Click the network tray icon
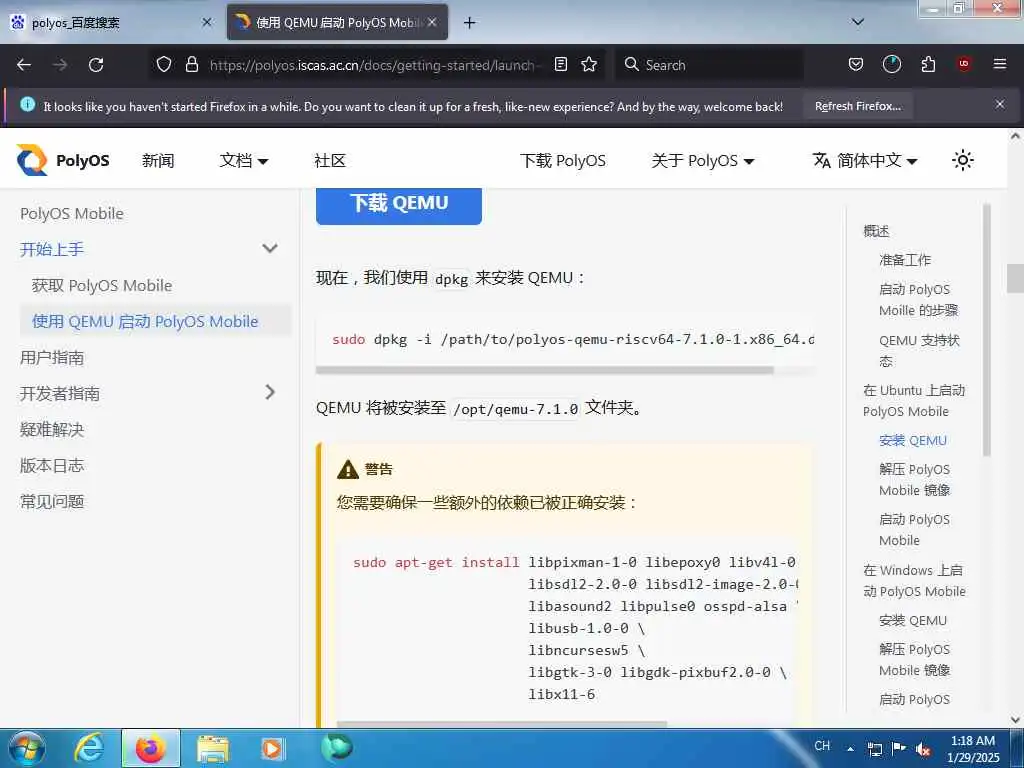This screenshot has width=1024, height=768. [874, 749]
